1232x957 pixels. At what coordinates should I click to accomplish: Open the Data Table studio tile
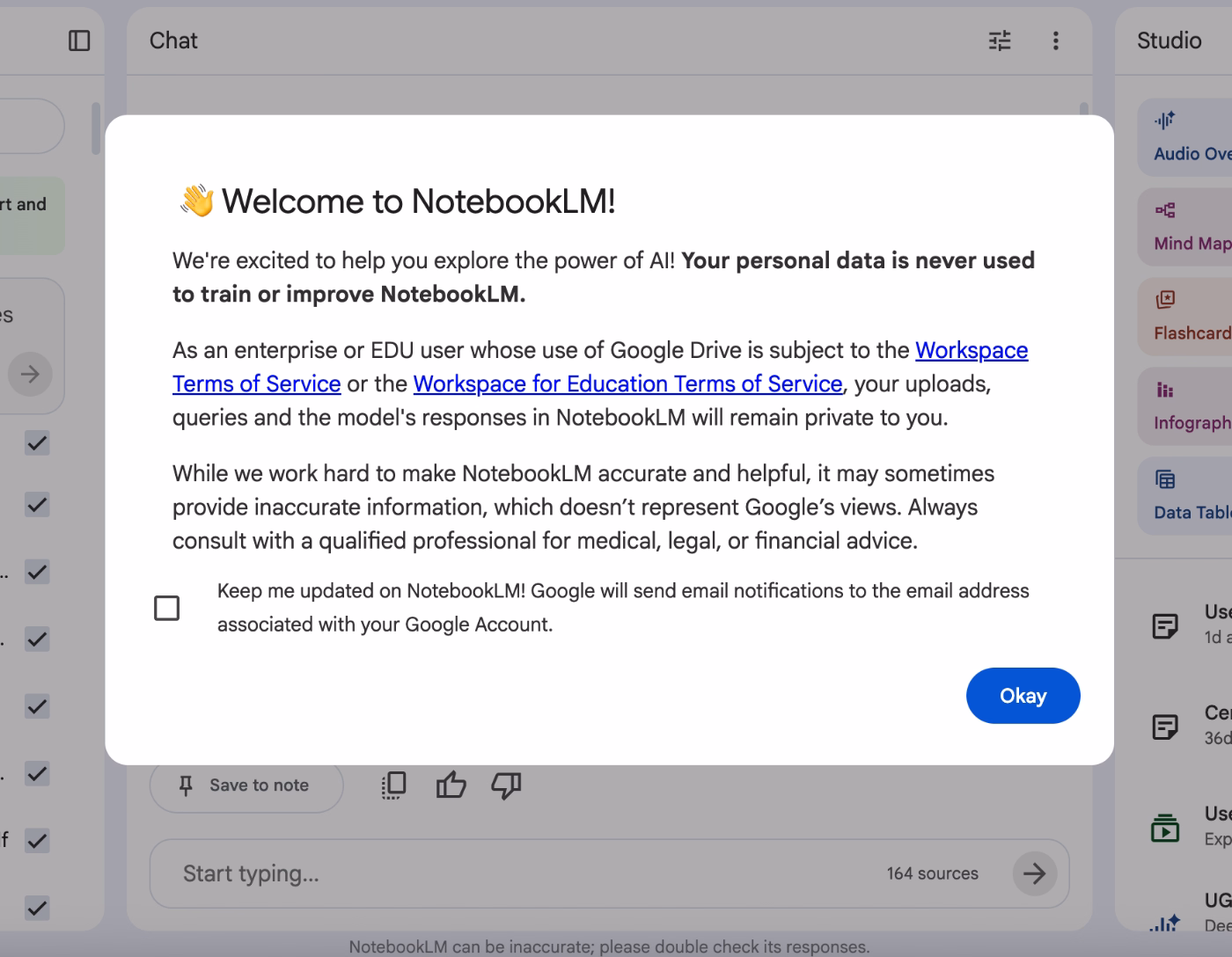pyautogui.click(x=1184, y=496)
